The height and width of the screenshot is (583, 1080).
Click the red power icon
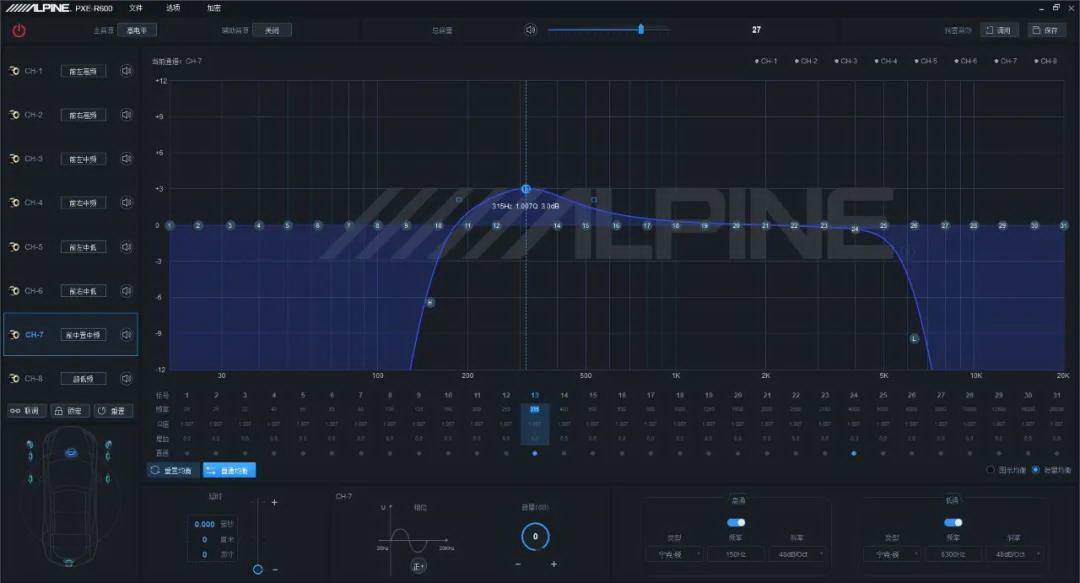19,30
